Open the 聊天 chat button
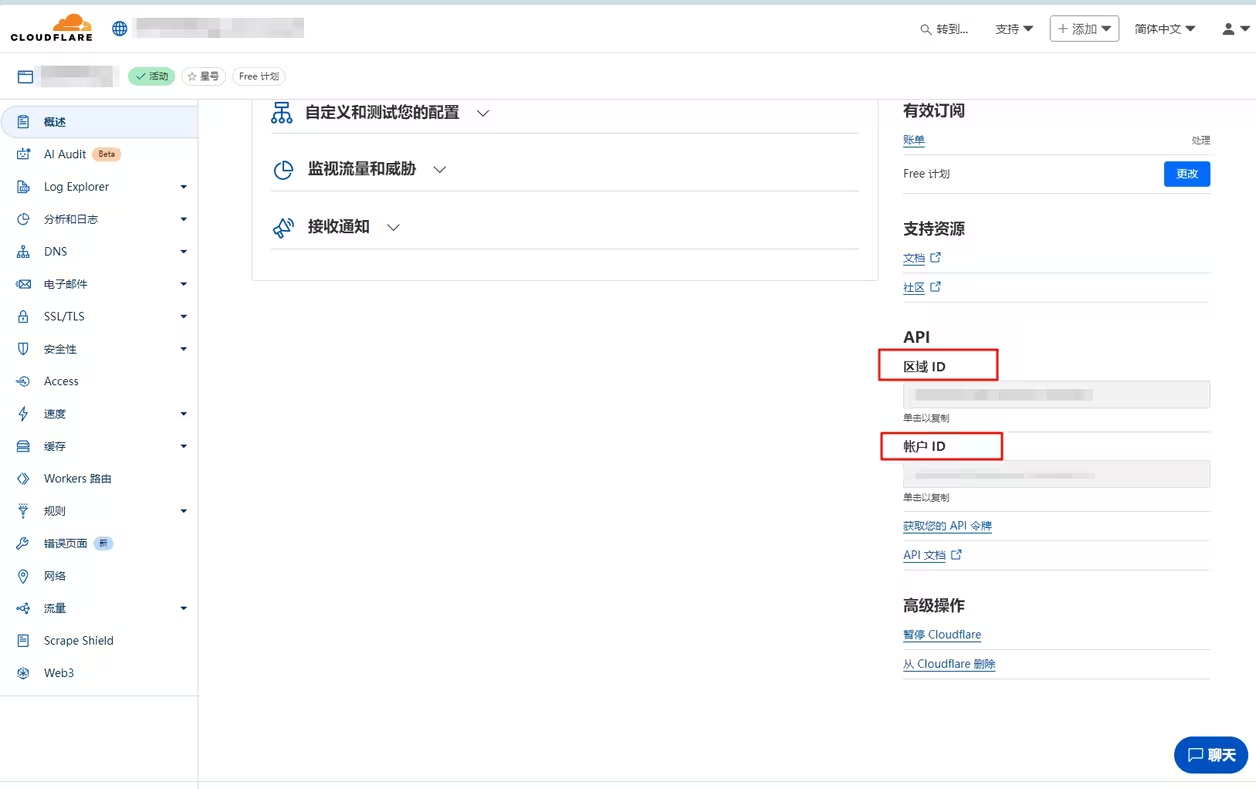This screenshot has height=789, width=1256. click(1210, 755)
